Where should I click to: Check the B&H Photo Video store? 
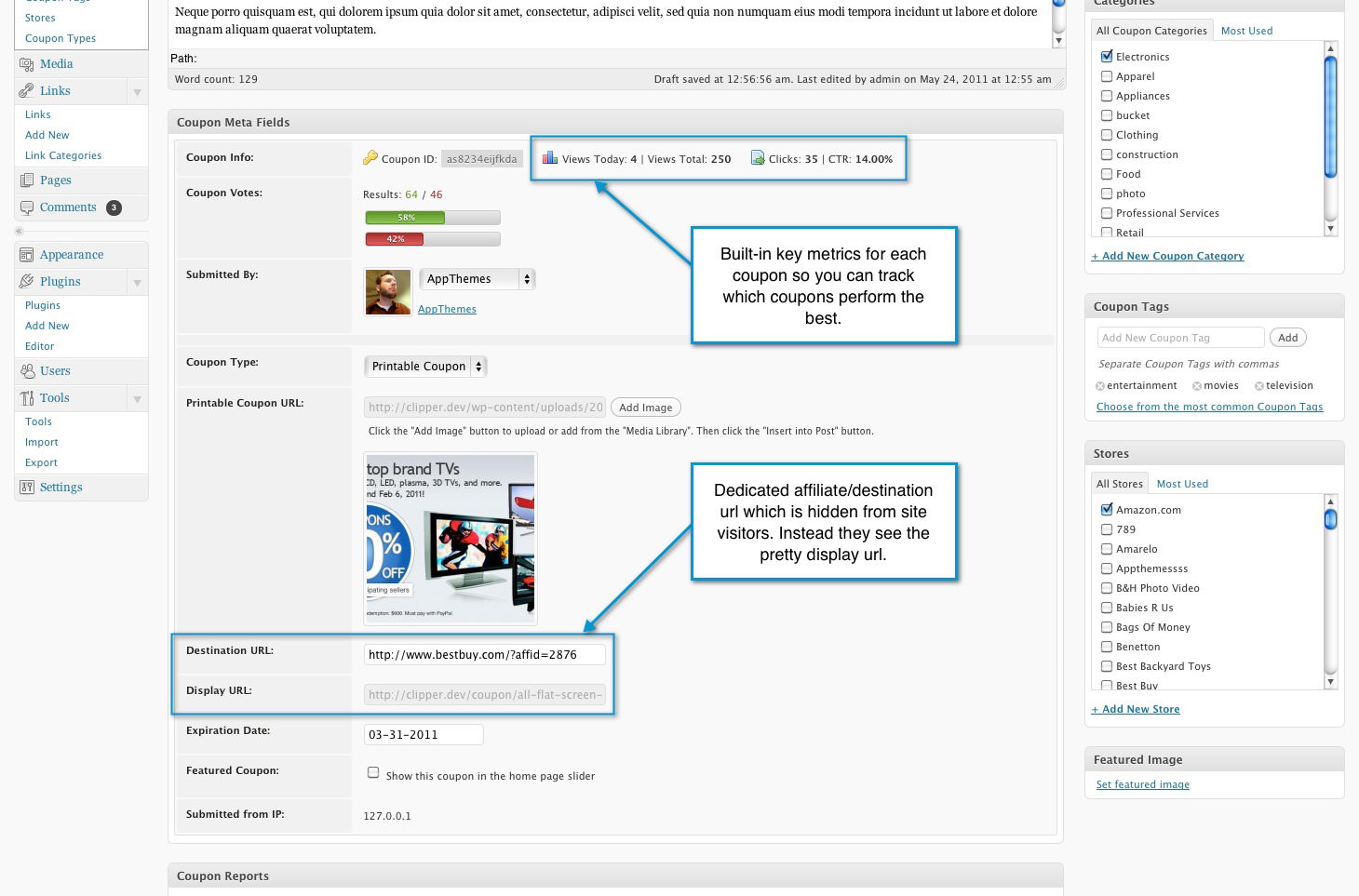point(1107,588)
